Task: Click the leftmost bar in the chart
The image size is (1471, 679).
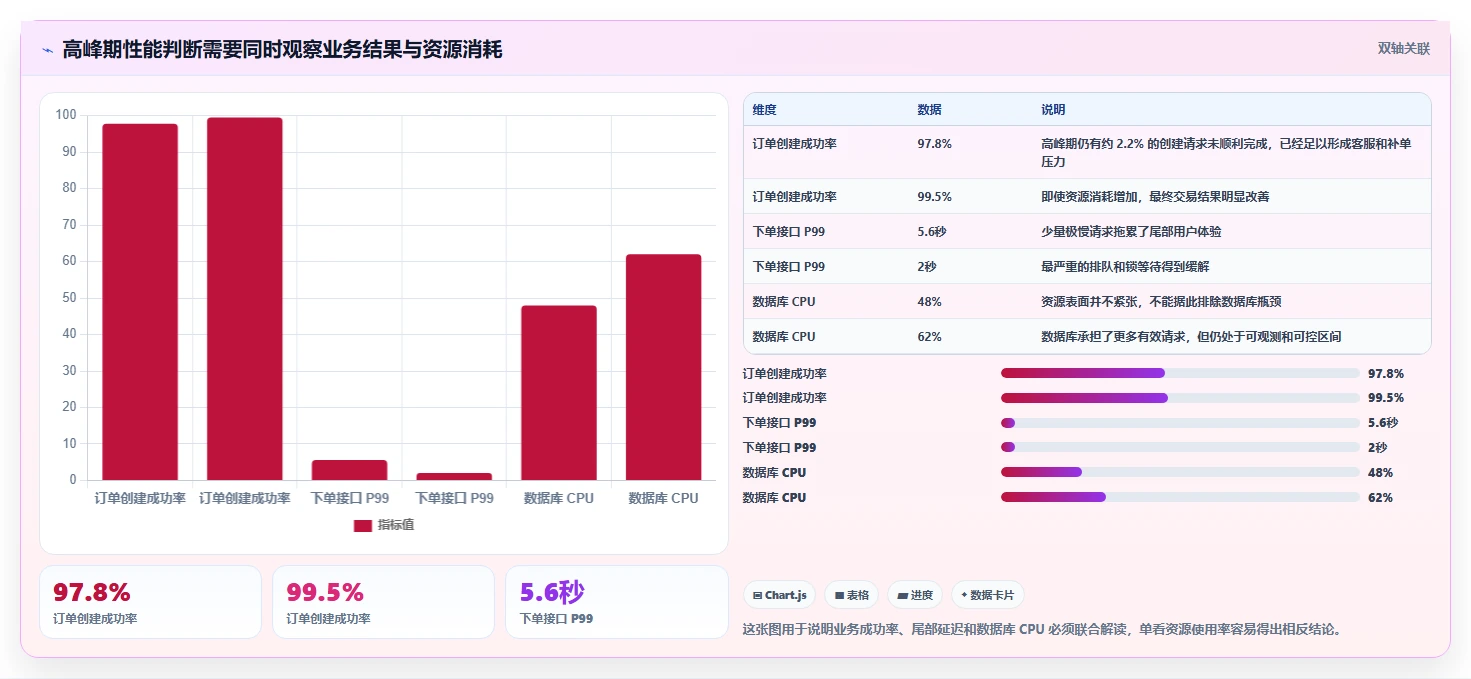Action: pos(140,302)
